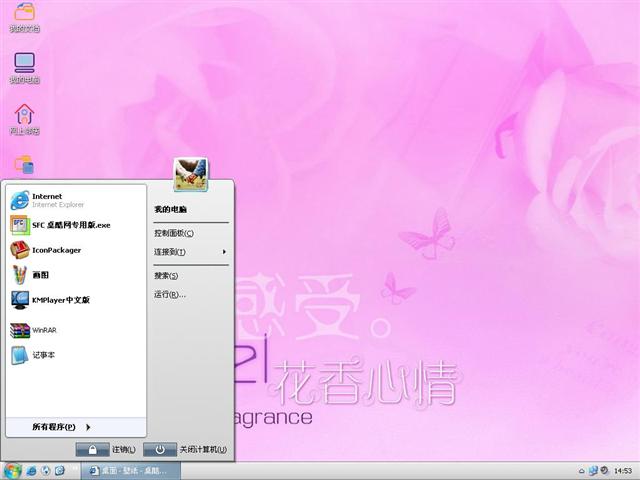
Task: Open the 网上邻居 desktop icon
Action: click(24, 119)
